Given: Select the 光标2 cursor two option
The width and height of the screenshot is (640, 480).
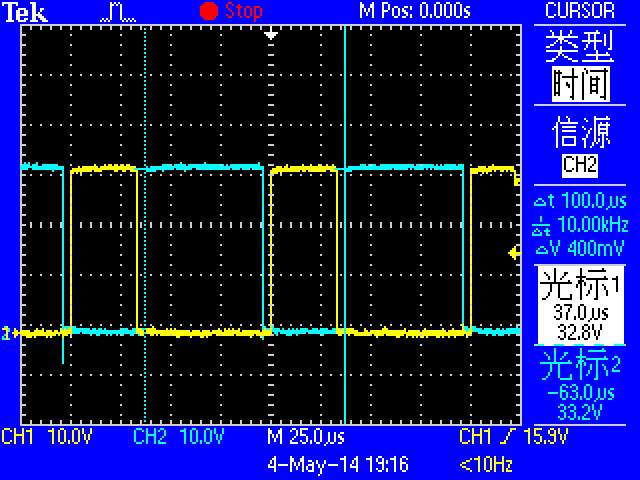Looking at the screenshot, I should click(x=580, y=384).
